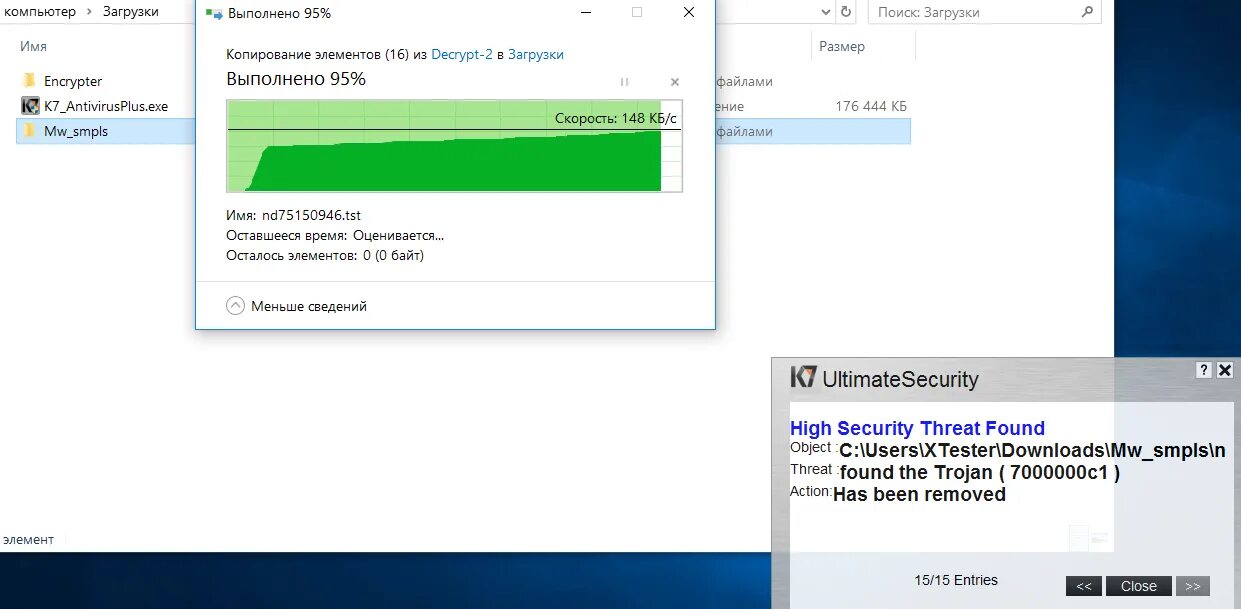Refresh the Explorer folder view
The image size is (1241, 609).
tap(846, 12)
